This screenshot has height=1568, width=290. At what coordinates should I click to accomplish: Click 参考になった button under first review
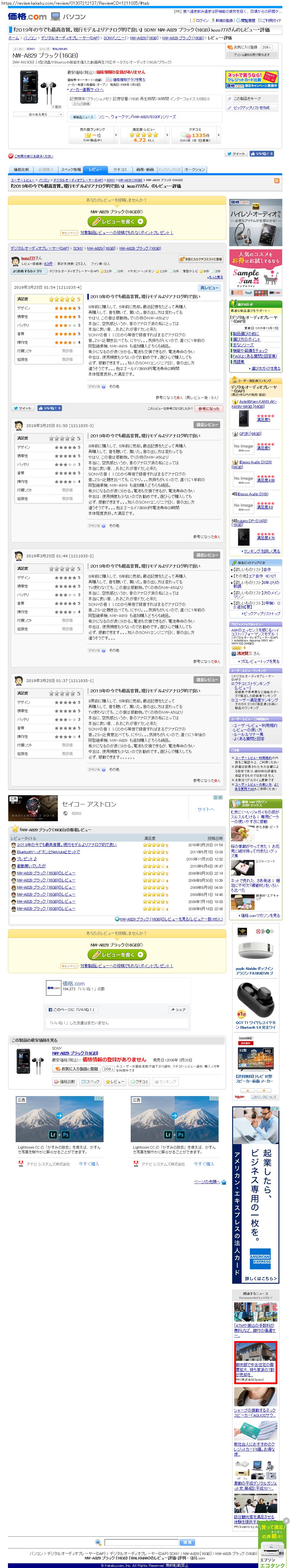(x=209, y=409)
